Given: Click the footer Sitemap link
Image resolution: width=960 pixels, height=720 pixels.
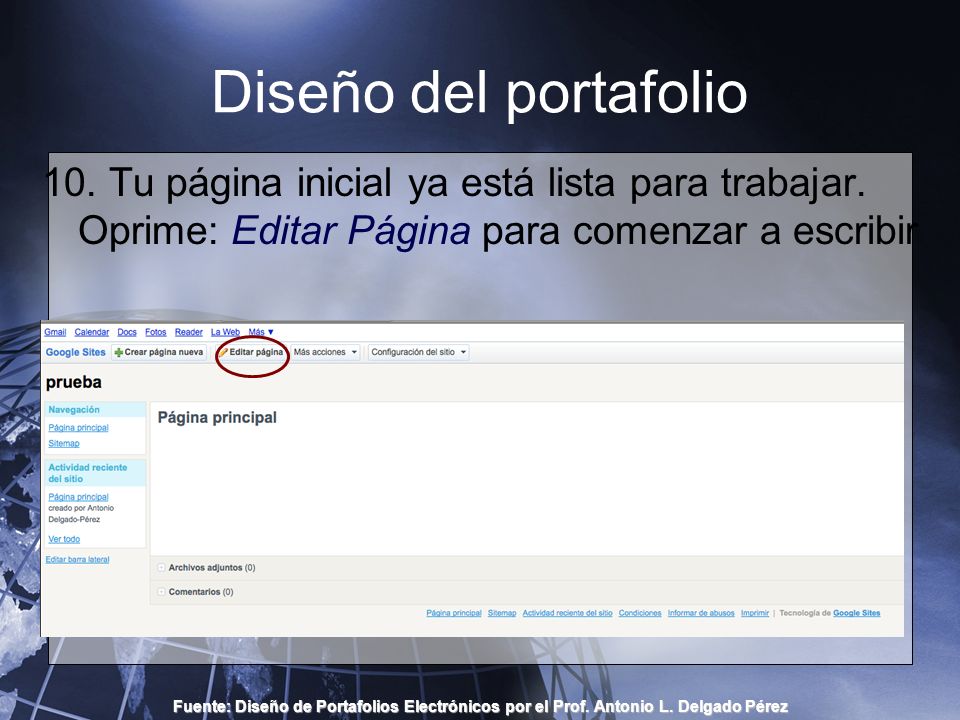Looking at the screenshot, I should (502, 613).
